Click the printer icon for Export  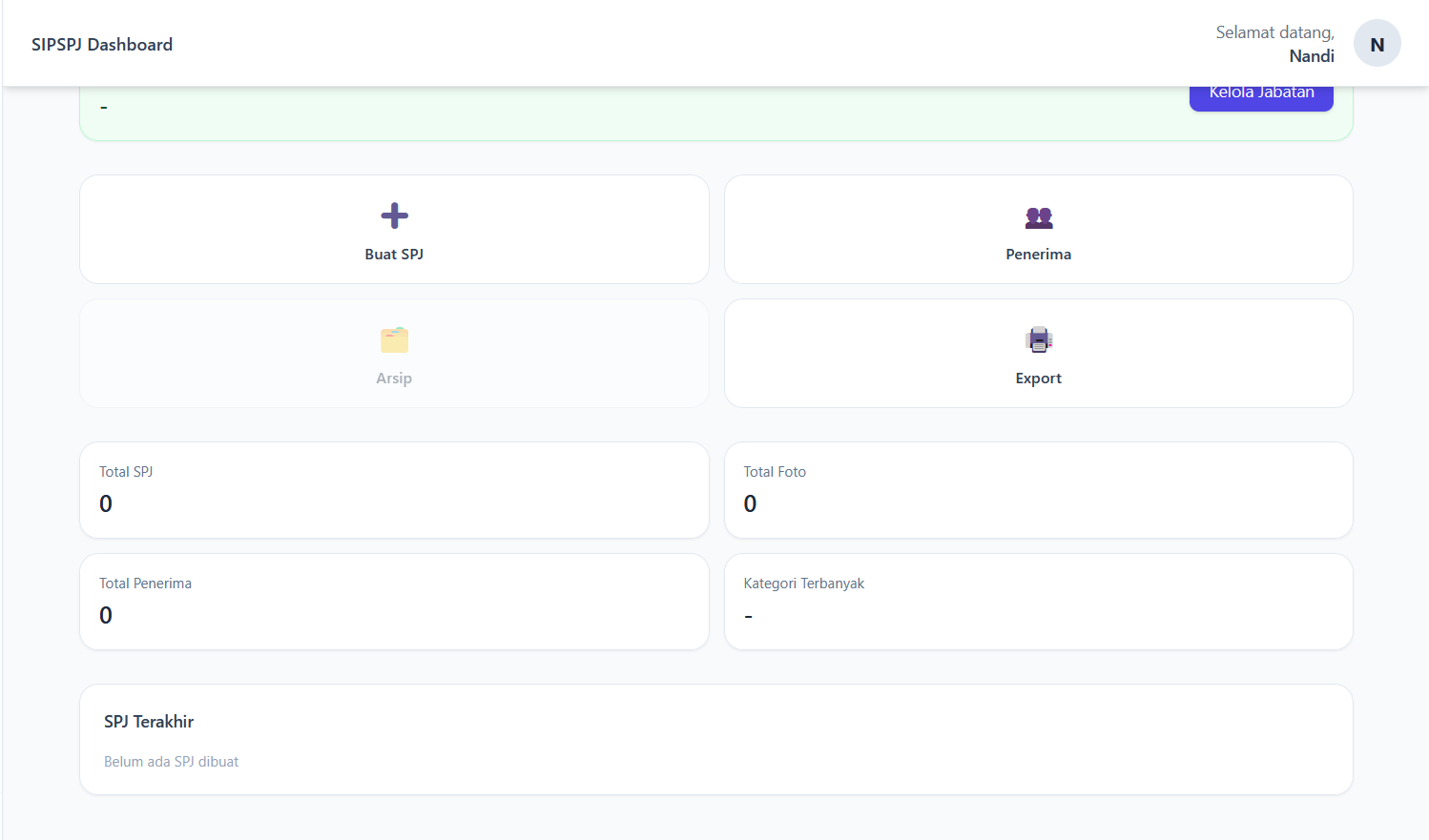(x=1038, y=340)
